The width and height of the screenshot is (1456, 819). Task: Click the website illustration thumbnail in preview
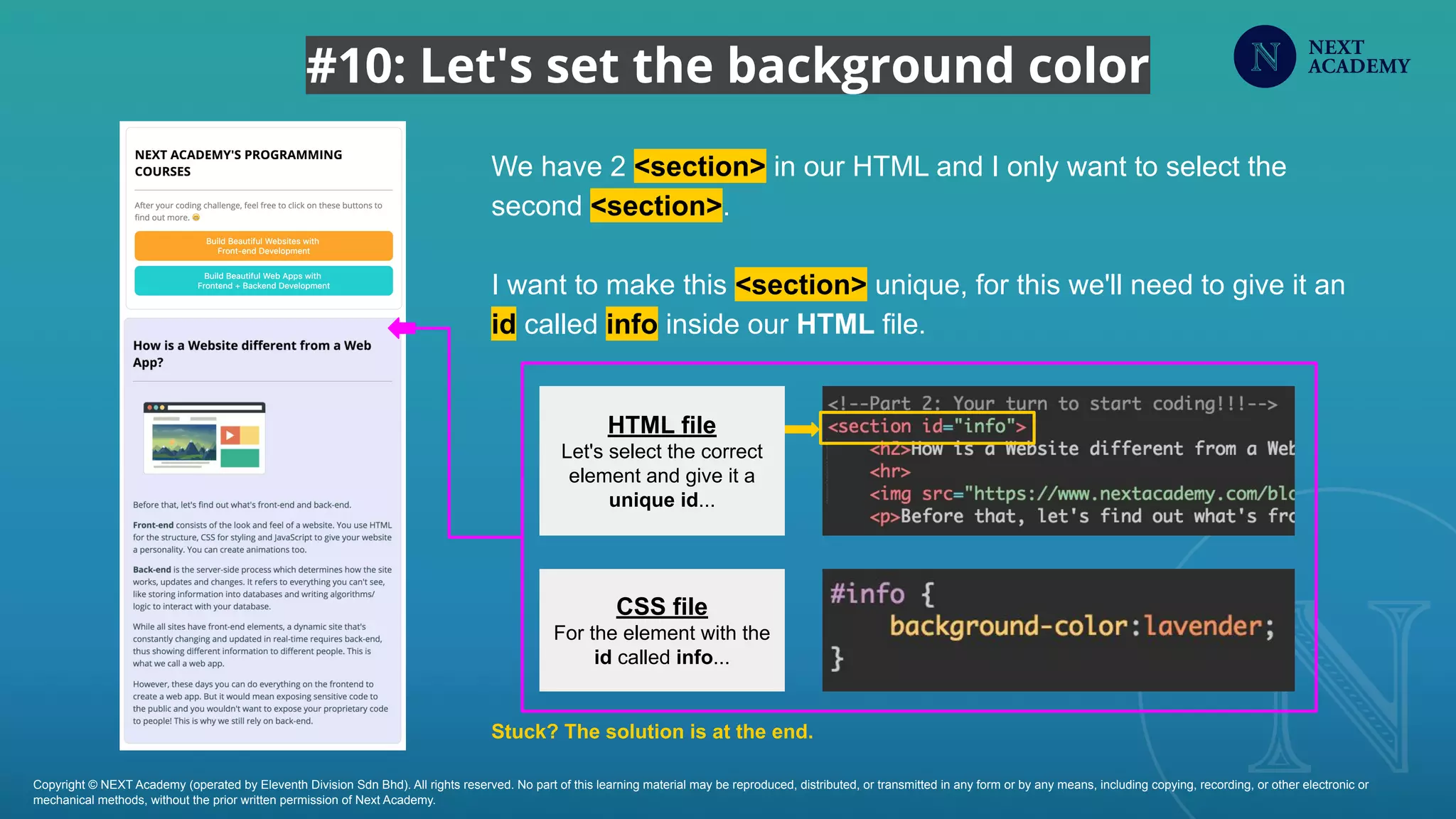204,438
